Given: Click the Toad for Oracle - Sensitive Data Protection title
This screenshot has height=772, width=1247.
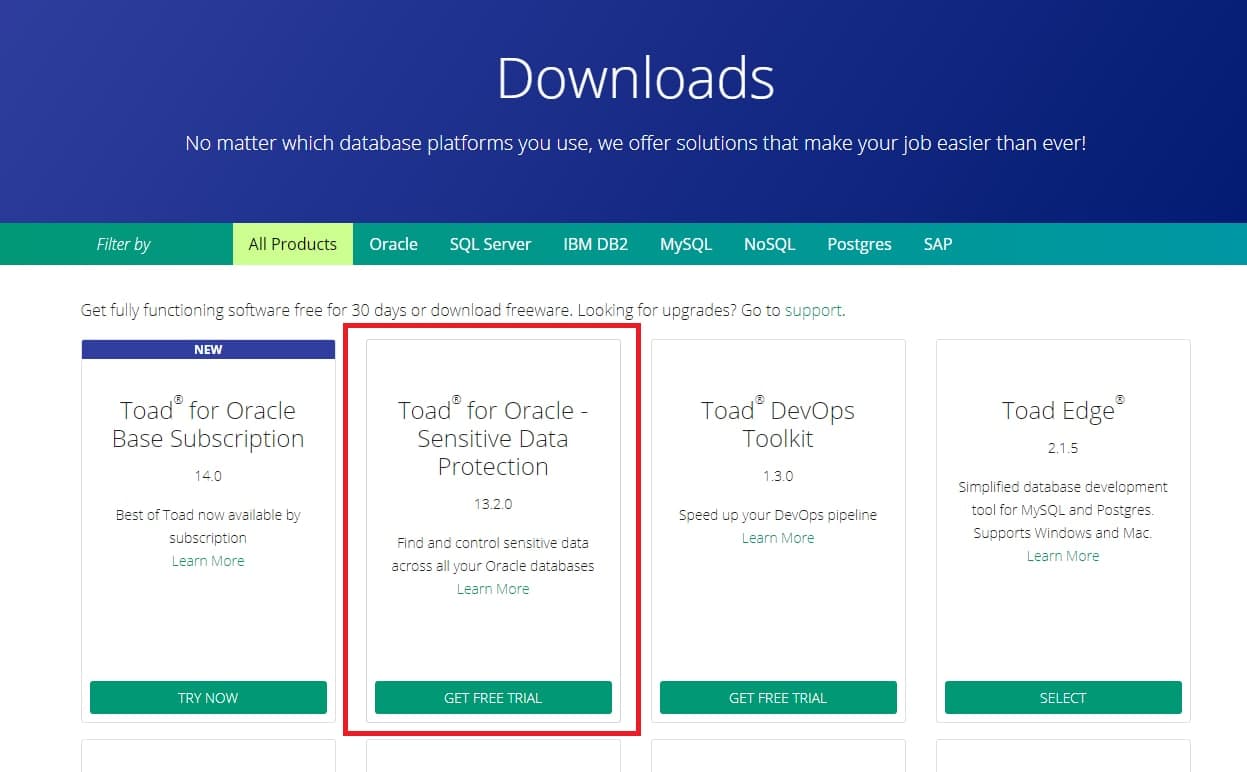Looking at the screenshot, I should pos(493,438).
